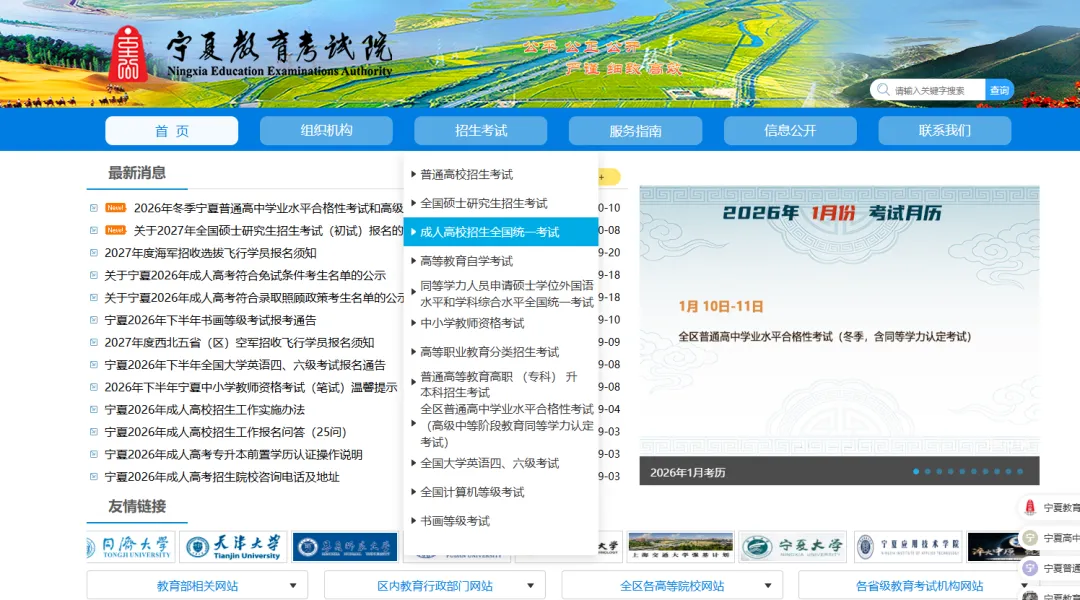The height and width of the screenshot is (600, 1080).
Task: Expand the 区内教育行政部门网站 dropdown
Action: pyautogui.click(x=435, y=586)
